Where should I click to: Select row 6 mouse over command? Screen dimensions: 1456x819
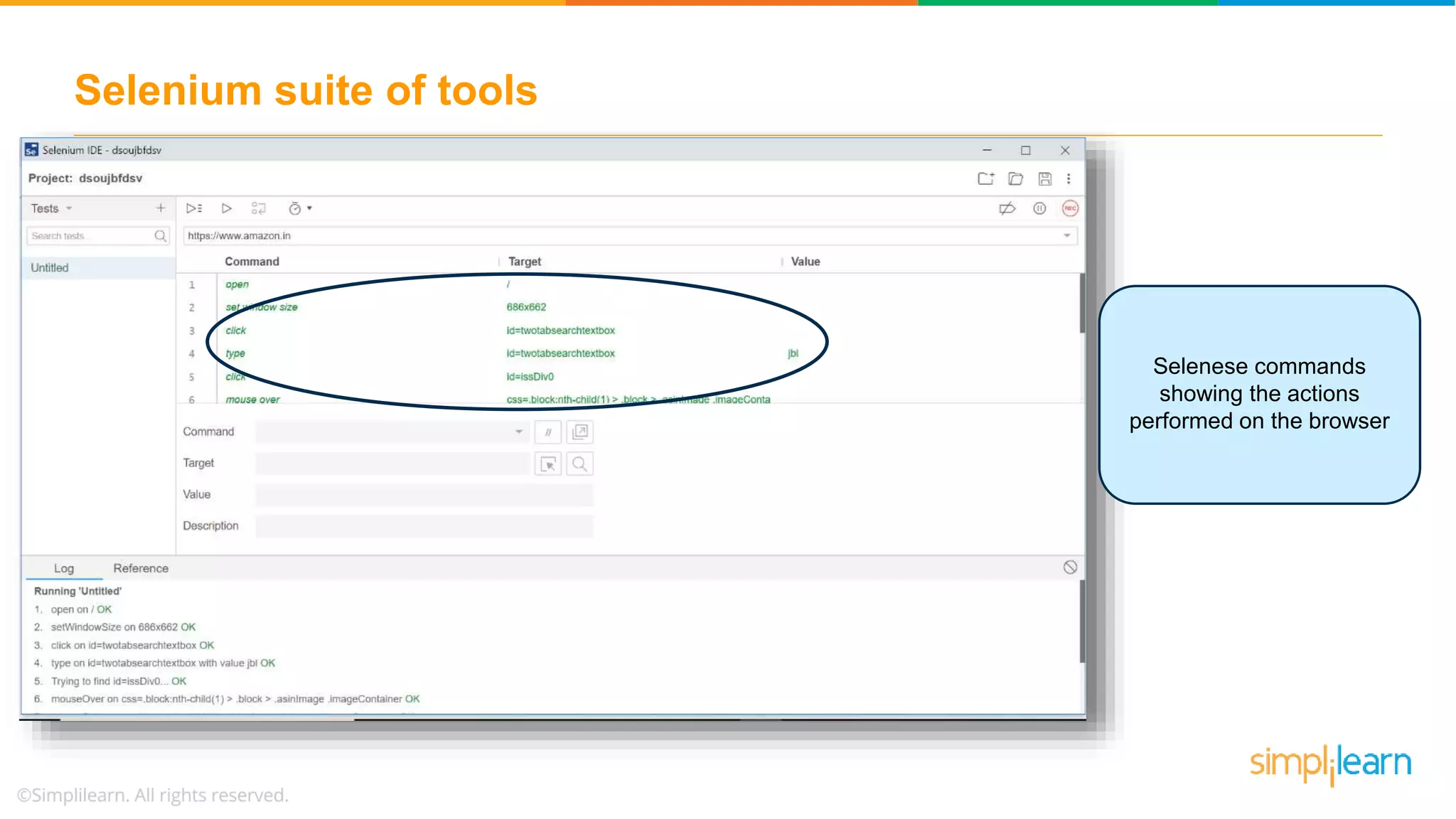pos(628,398)
